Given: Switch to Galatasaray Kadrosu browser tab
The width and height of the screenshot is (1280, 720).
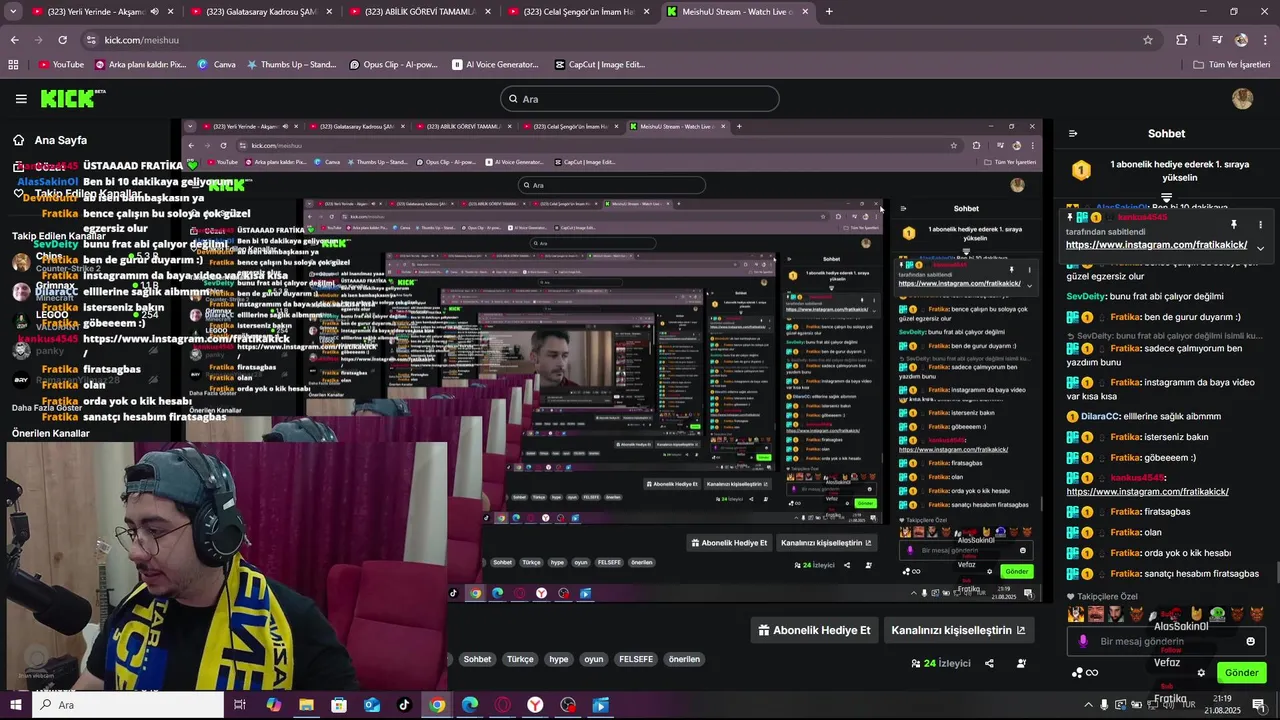Looking at the screenshot, I should point(260,11).
